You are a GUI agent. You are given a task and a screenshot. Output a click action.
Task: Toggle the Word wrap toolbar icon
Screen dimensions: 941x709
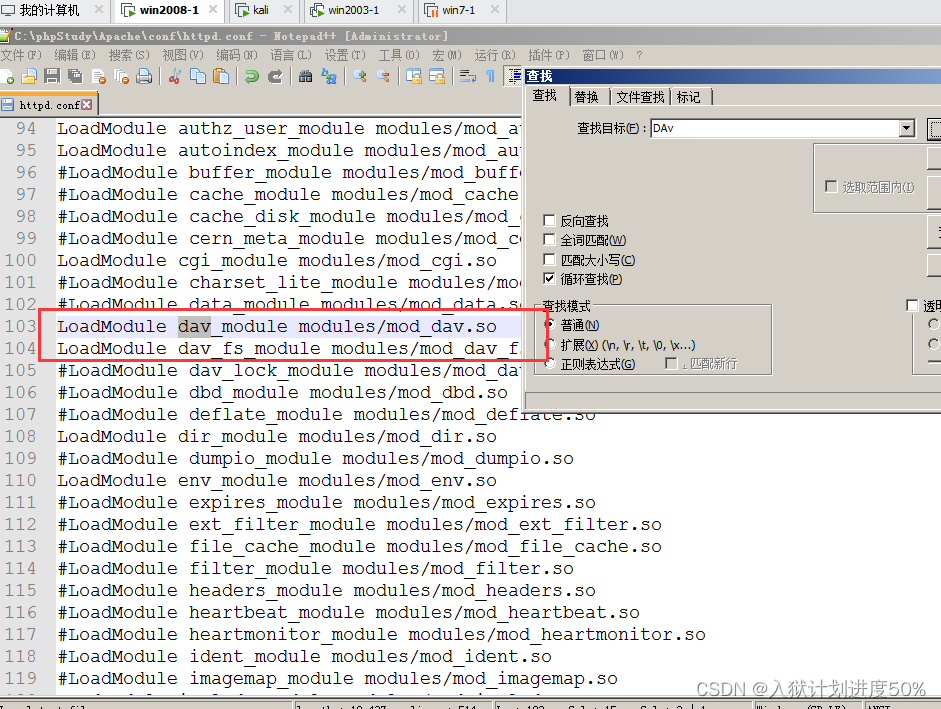[467, 76]
